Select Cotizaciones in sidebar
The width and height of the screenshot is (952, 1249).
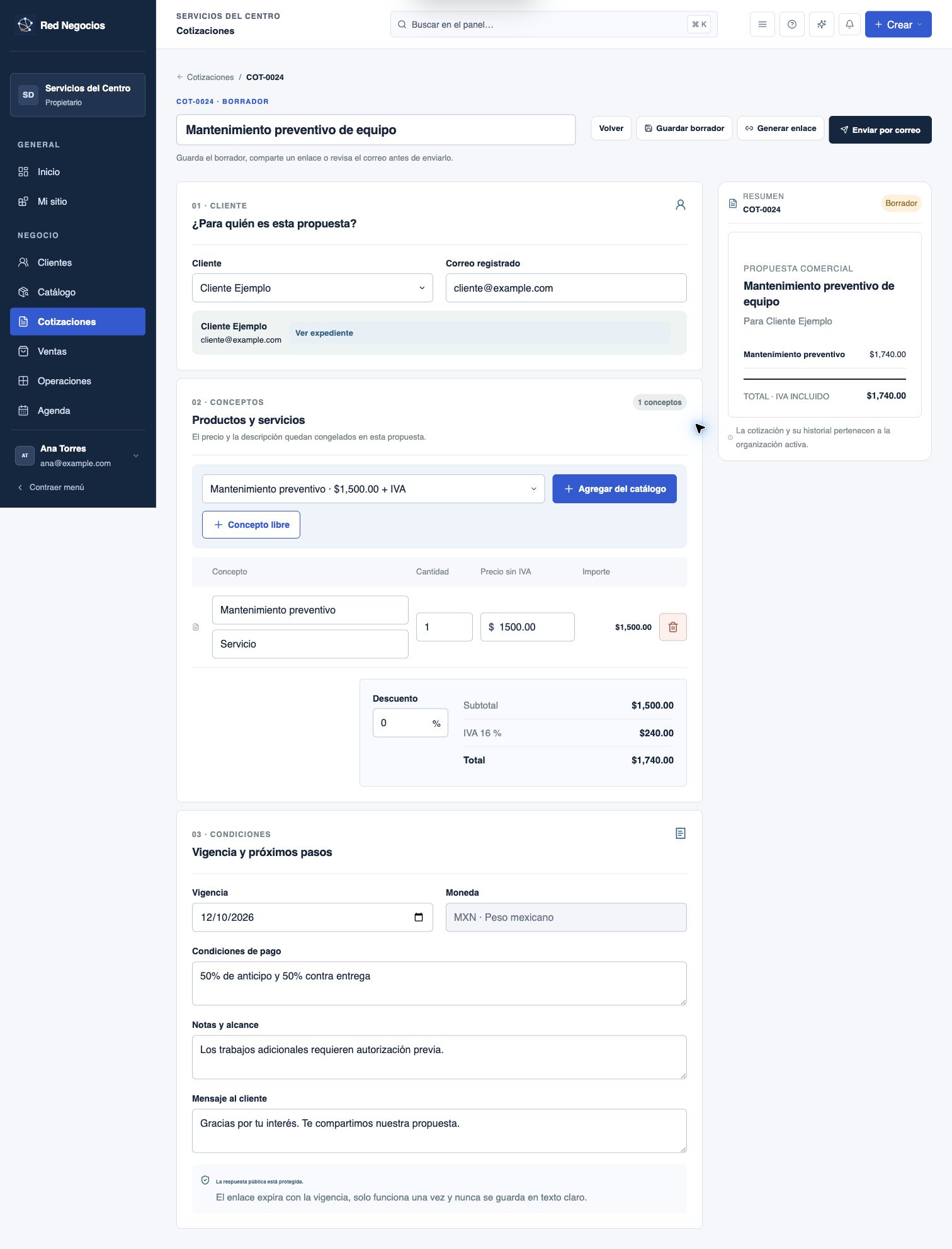77,322
